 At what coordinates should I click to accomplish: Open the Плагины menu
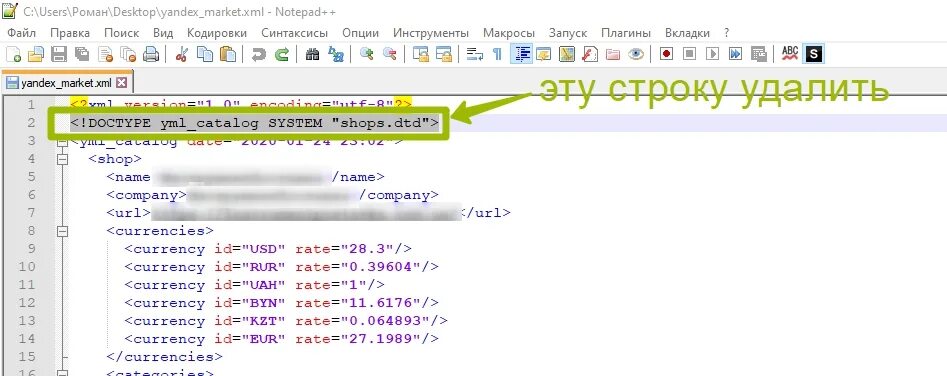coord(626,33)
